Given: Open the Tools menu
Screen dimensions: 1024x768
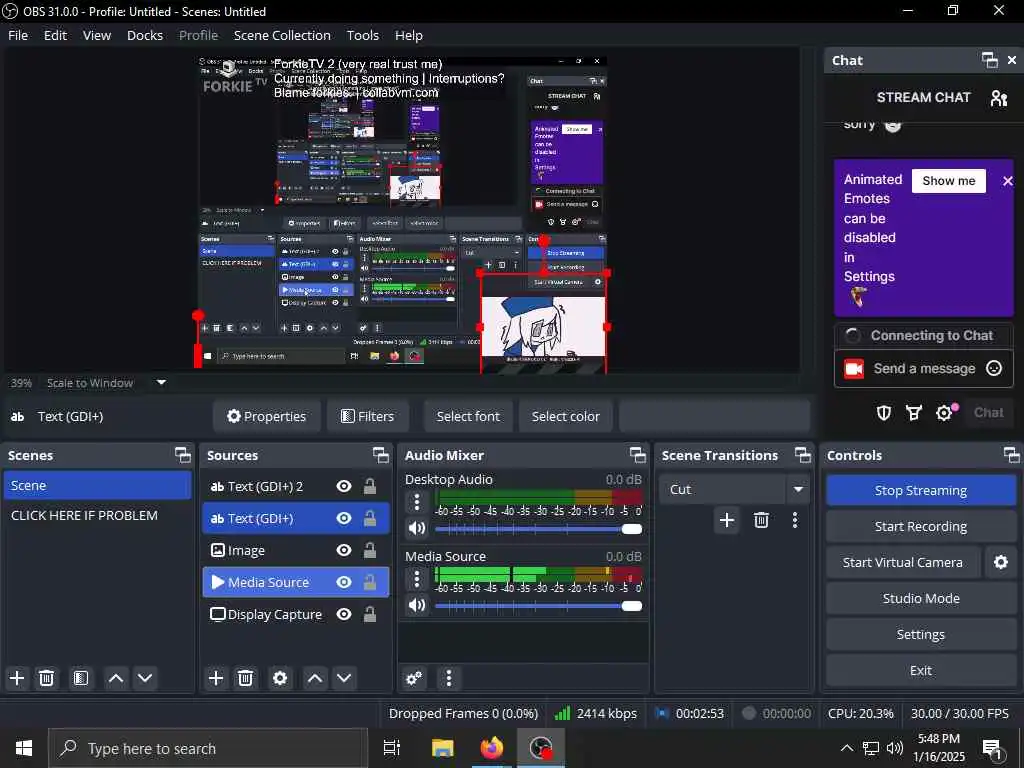Looking at the screenshot, I should coord(362,35).
